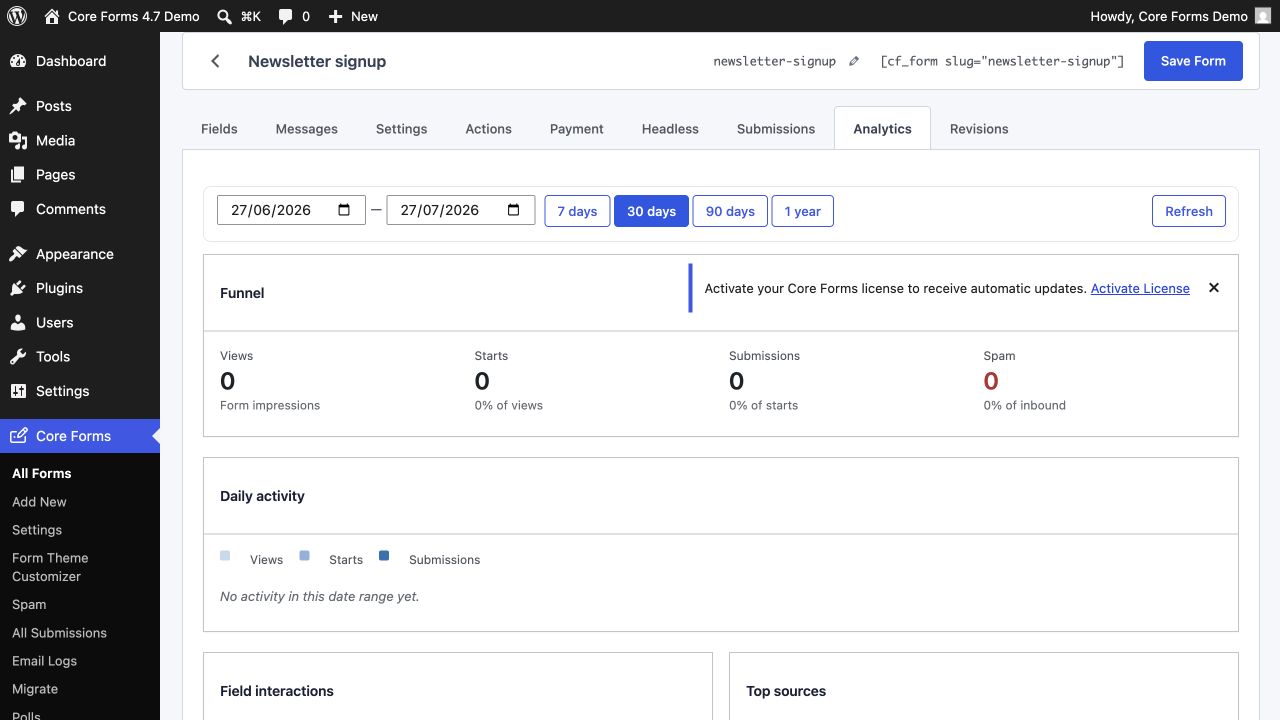Screen dimensions: 1280x720
Task: Open Comments in the sidebar
Action: tap(80, 209)
